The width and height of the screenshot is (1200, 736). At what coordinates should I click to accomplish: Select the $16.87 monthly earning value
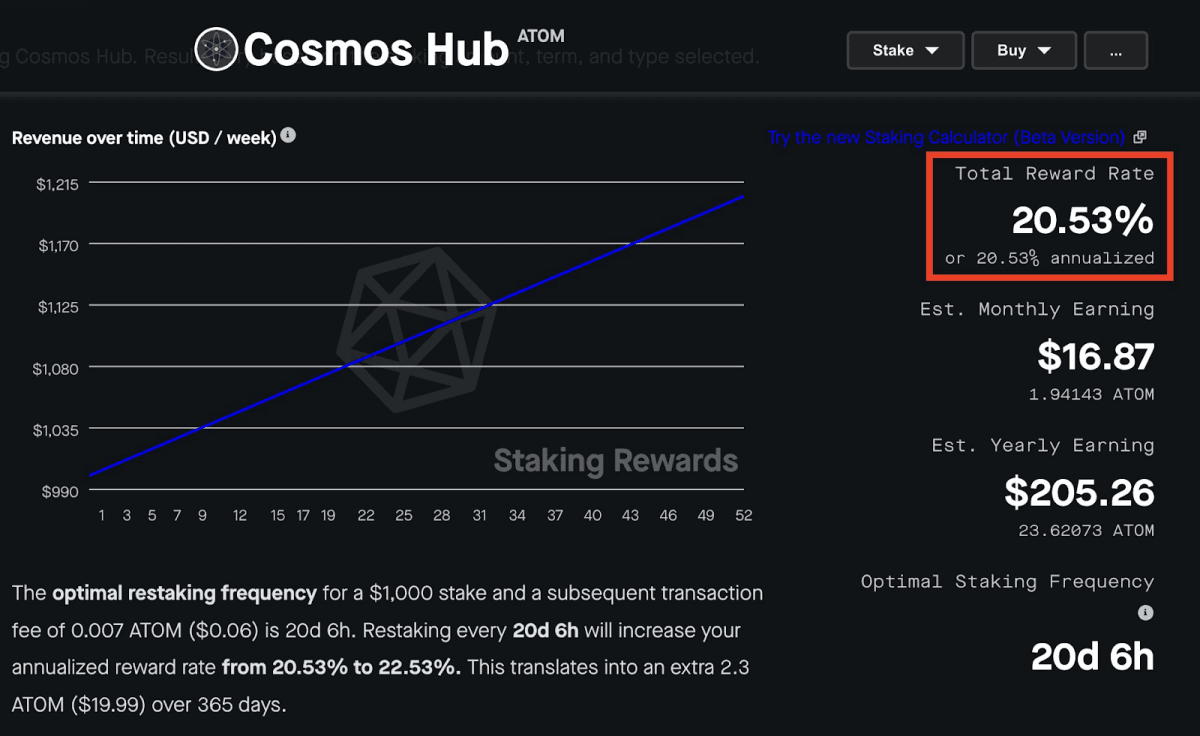point(1096,356)
